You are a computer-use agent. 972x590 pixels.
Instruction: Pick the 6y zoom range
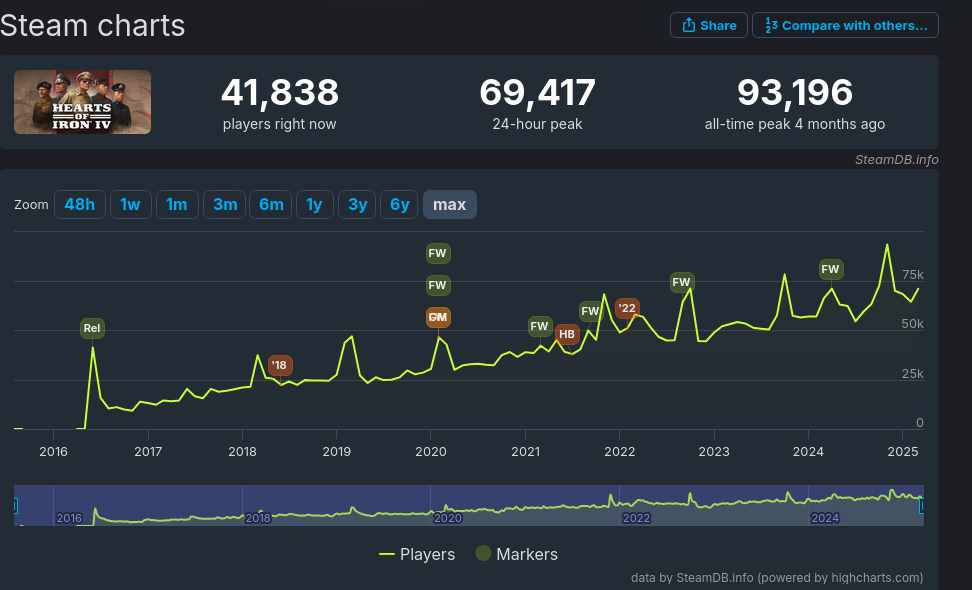399,205
